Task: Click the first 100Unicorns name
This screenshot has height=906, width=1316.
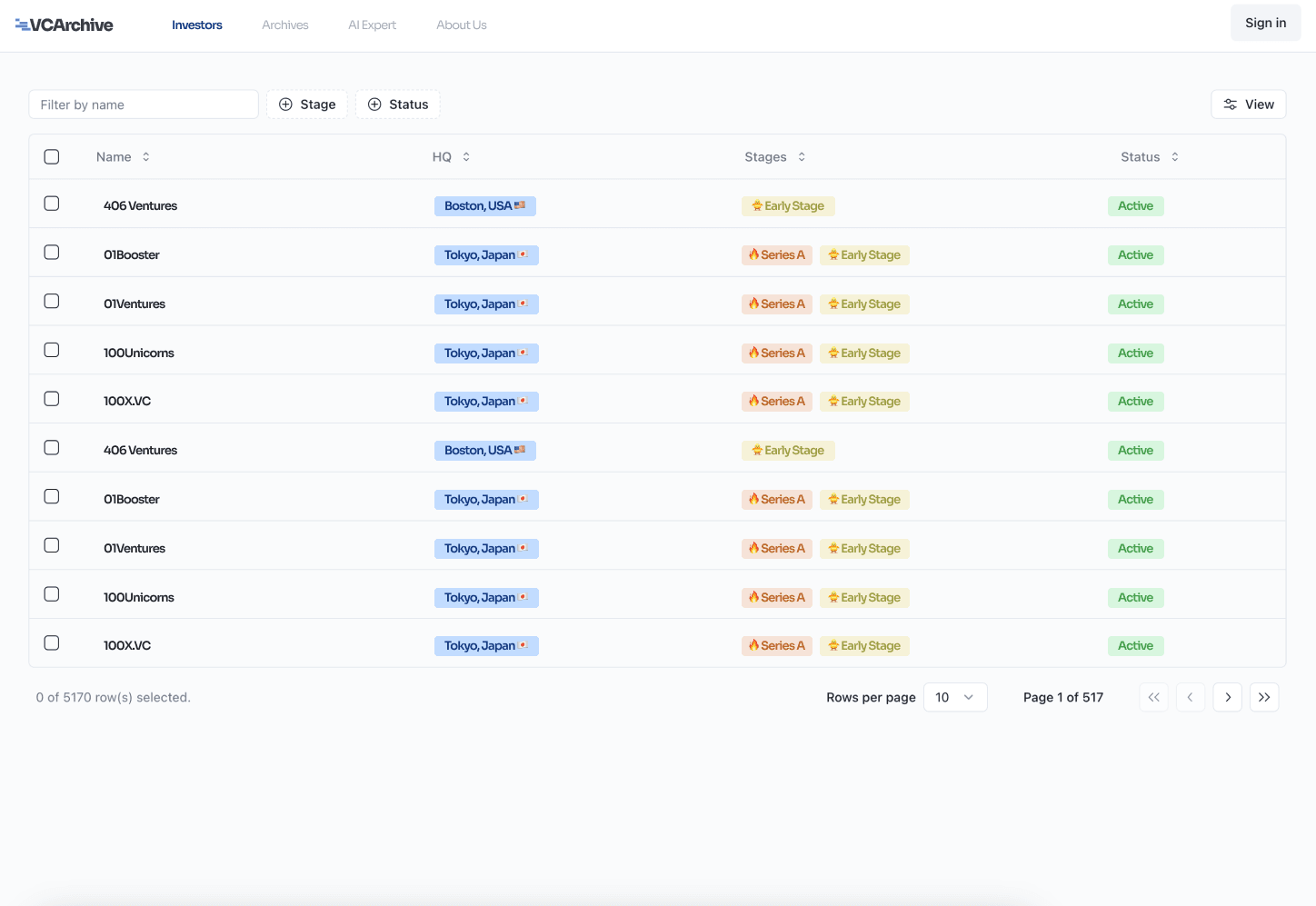Action: [x=139, y=353]
